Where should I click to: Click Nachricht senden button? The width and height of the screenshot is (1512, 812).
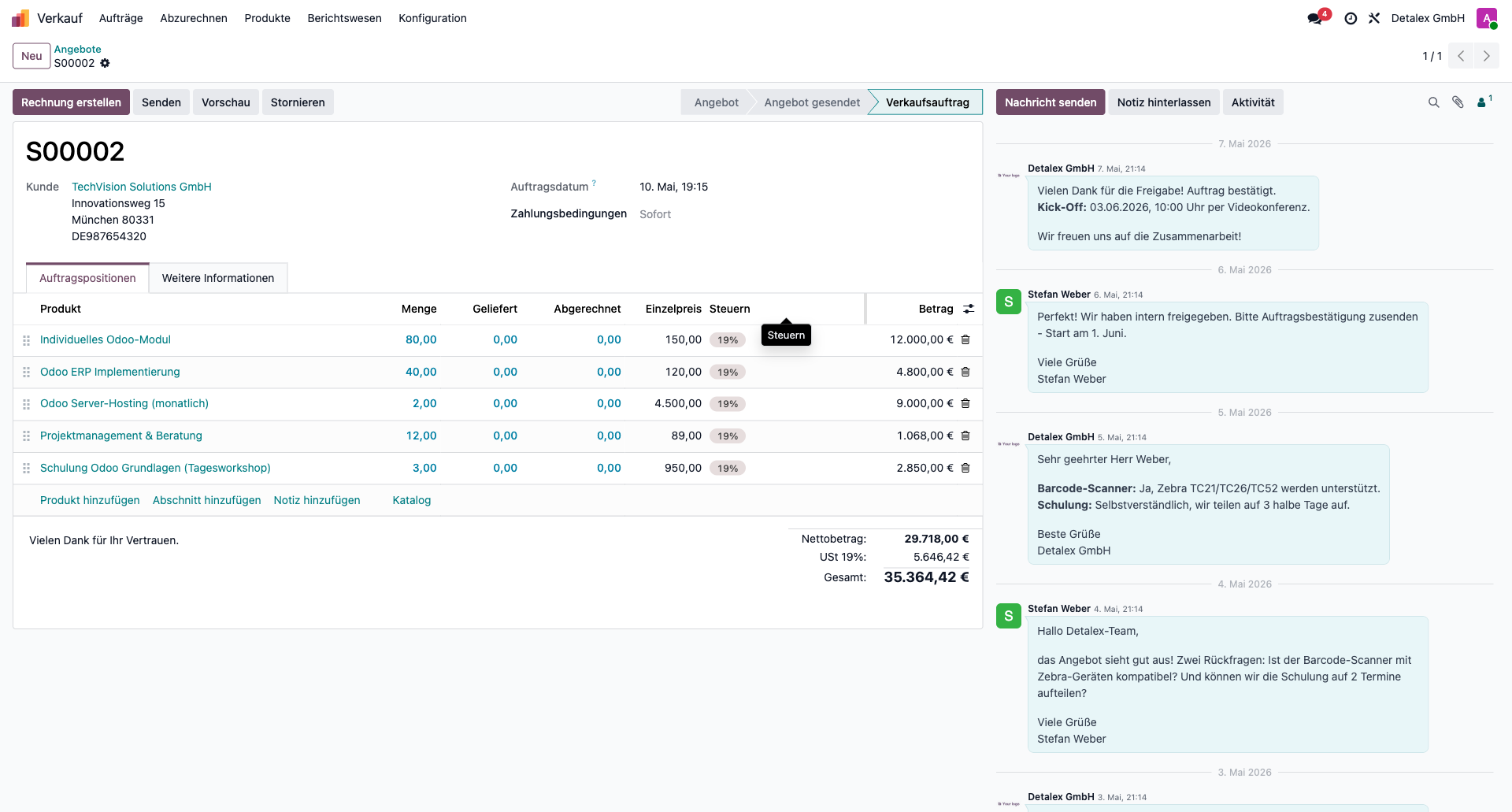pyautogui.click(x=1051, y=102)
